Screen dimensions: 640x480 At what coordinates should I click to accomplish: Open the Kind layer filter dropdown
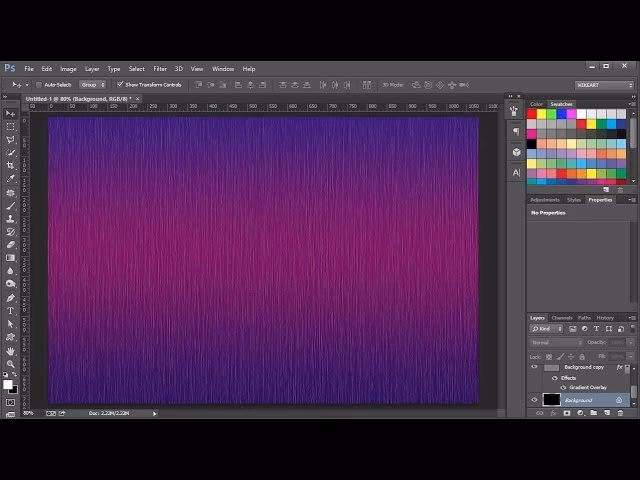pos(547,329)
